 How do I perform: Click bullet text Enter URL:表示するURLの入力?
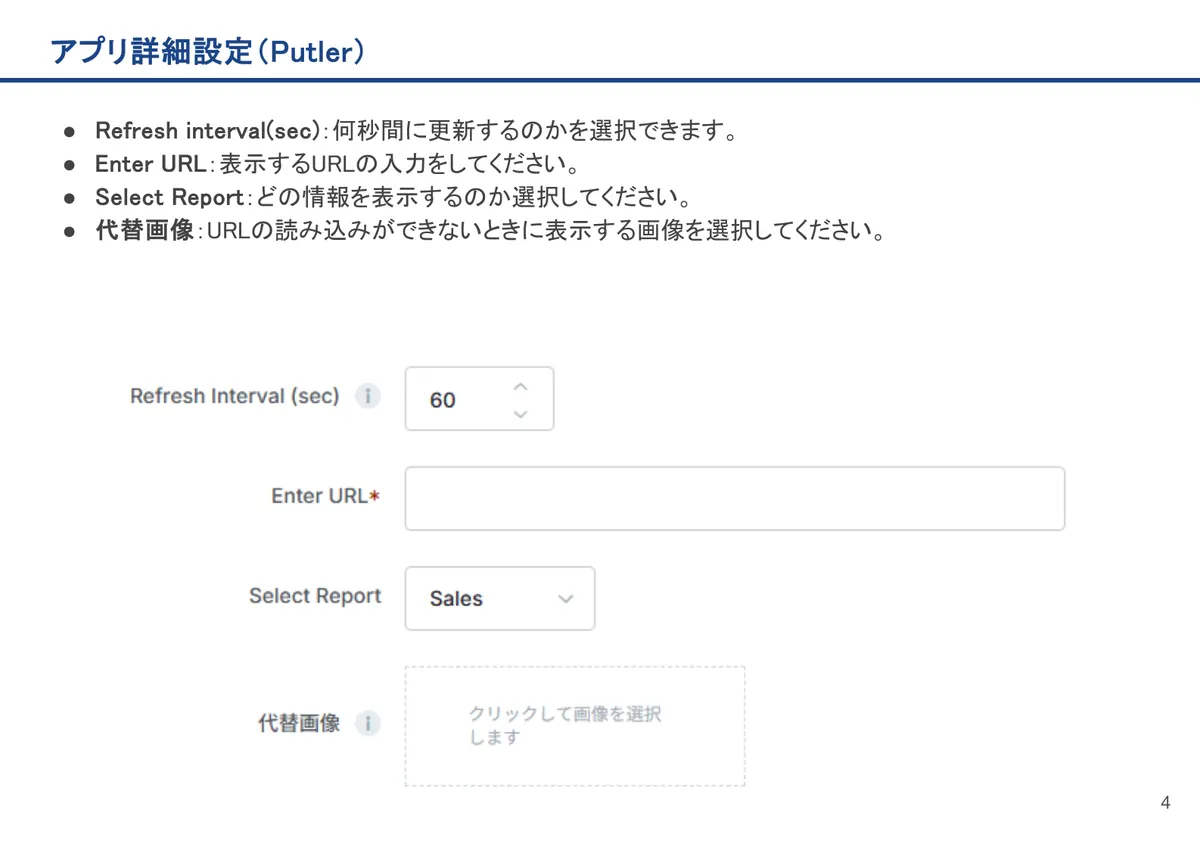[x=338, y=164]
